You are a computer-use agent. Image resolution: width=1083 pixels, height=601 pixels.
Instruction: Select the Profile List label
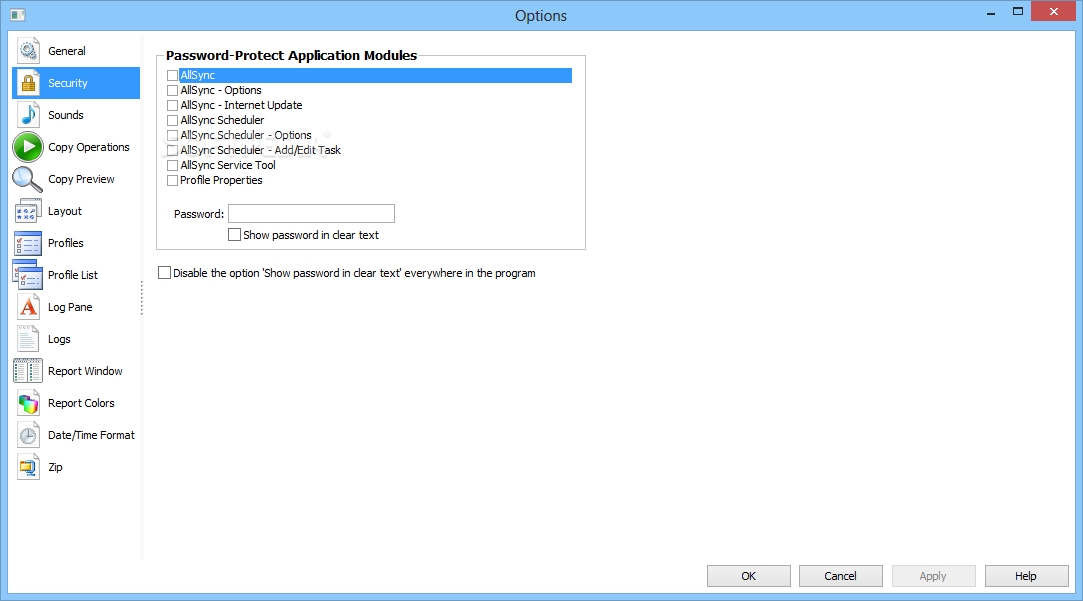[73, 275]
